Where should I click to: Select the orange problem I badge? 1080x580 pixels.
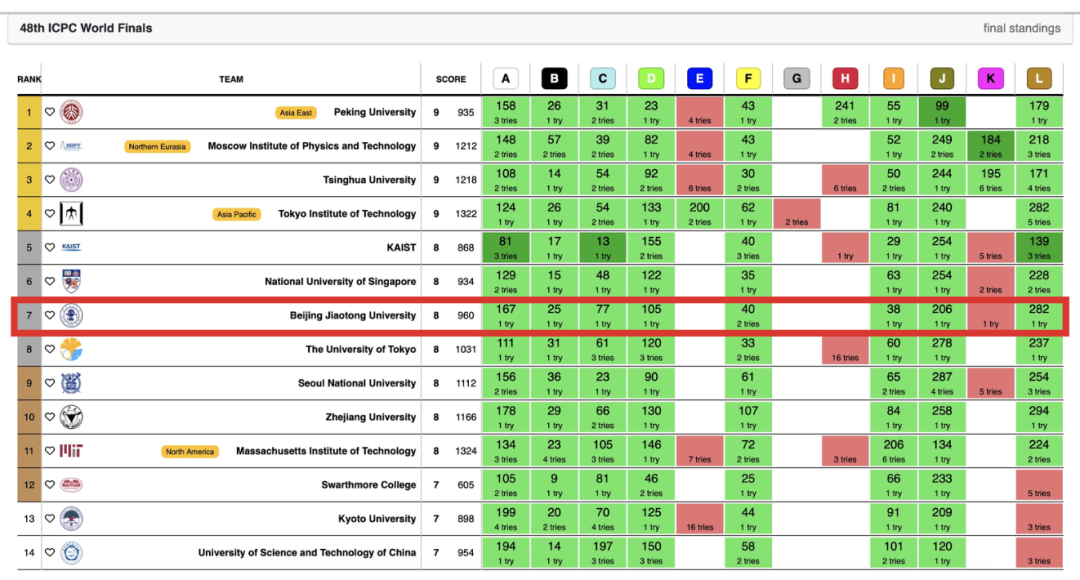pyautogui.click(x=893, y=79)
